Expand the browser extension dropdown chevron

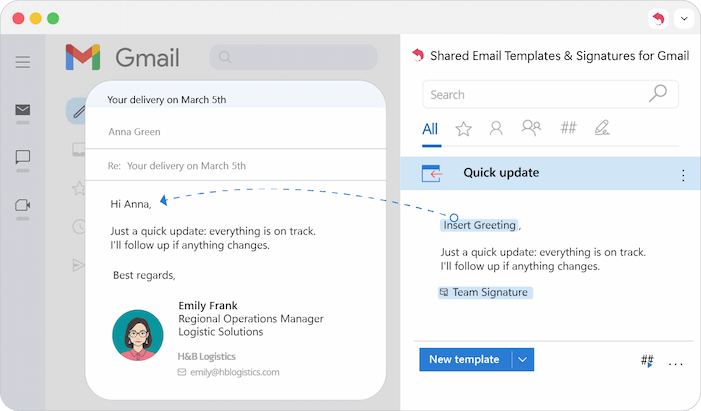(x=684, y=19)
